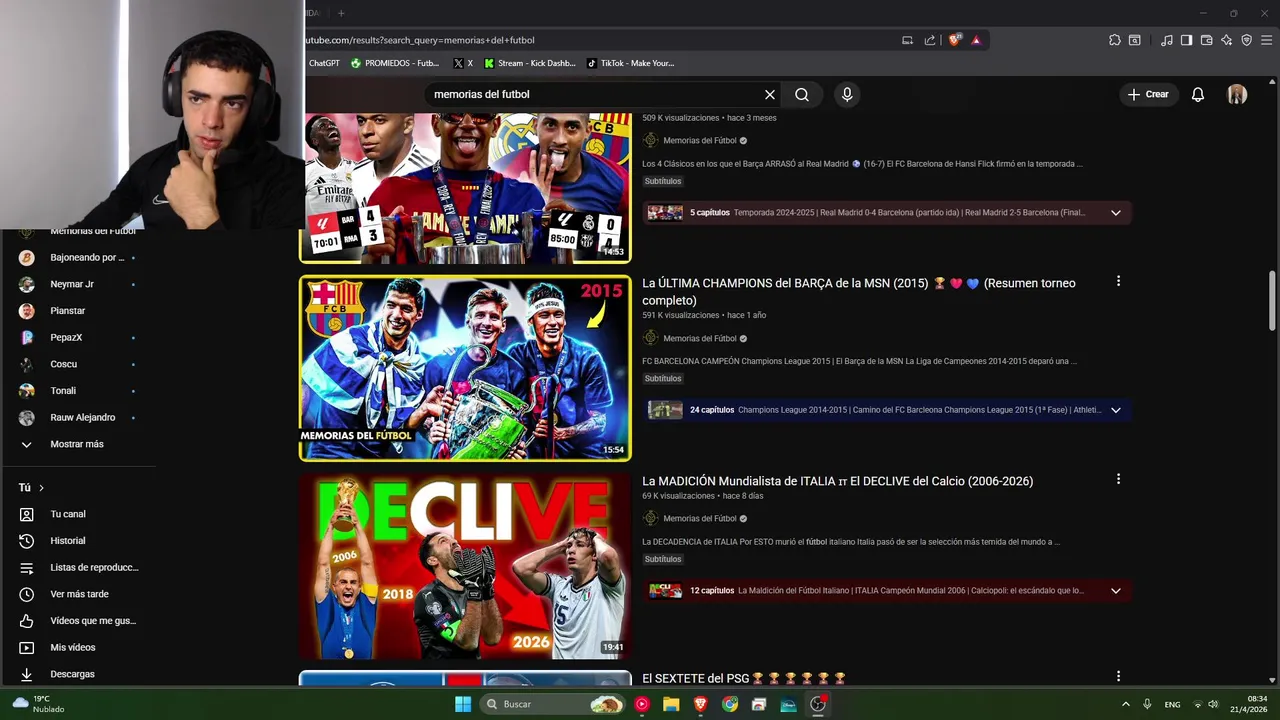The width and height of the screenshot is (1280, 720).
Task: Open the PROMIEDOS bookmark
Action: (x=395, y=63)
